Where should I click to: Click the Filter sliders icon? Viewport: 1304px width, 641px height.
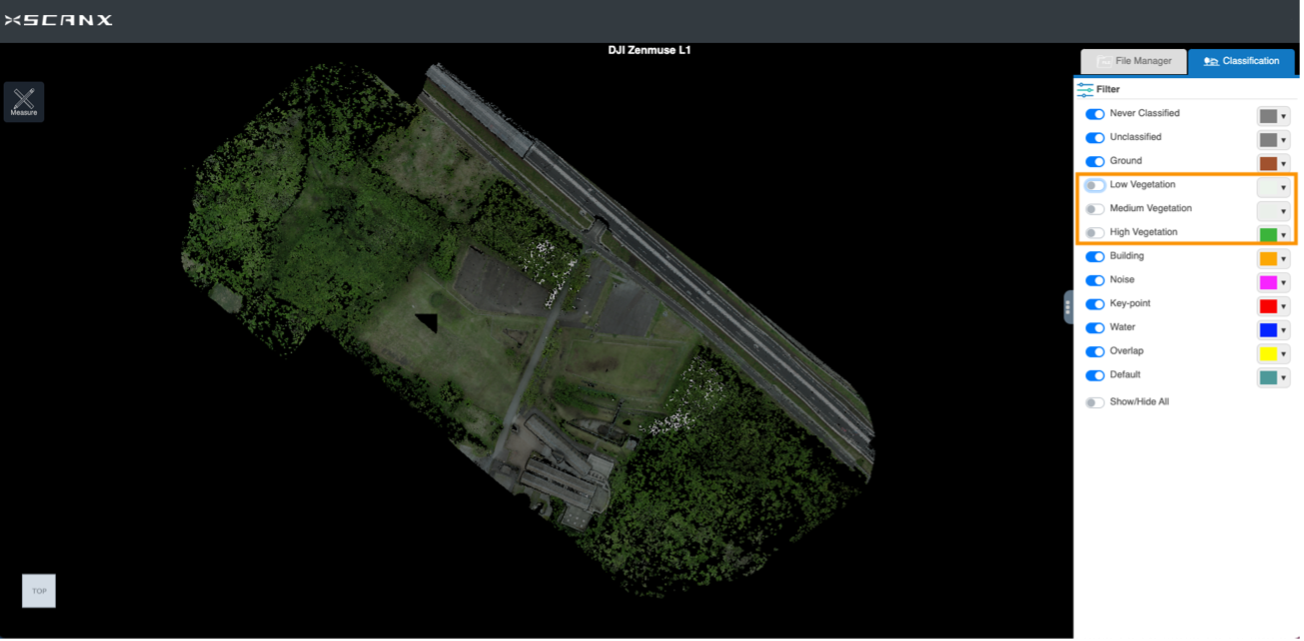point(1085,89)
